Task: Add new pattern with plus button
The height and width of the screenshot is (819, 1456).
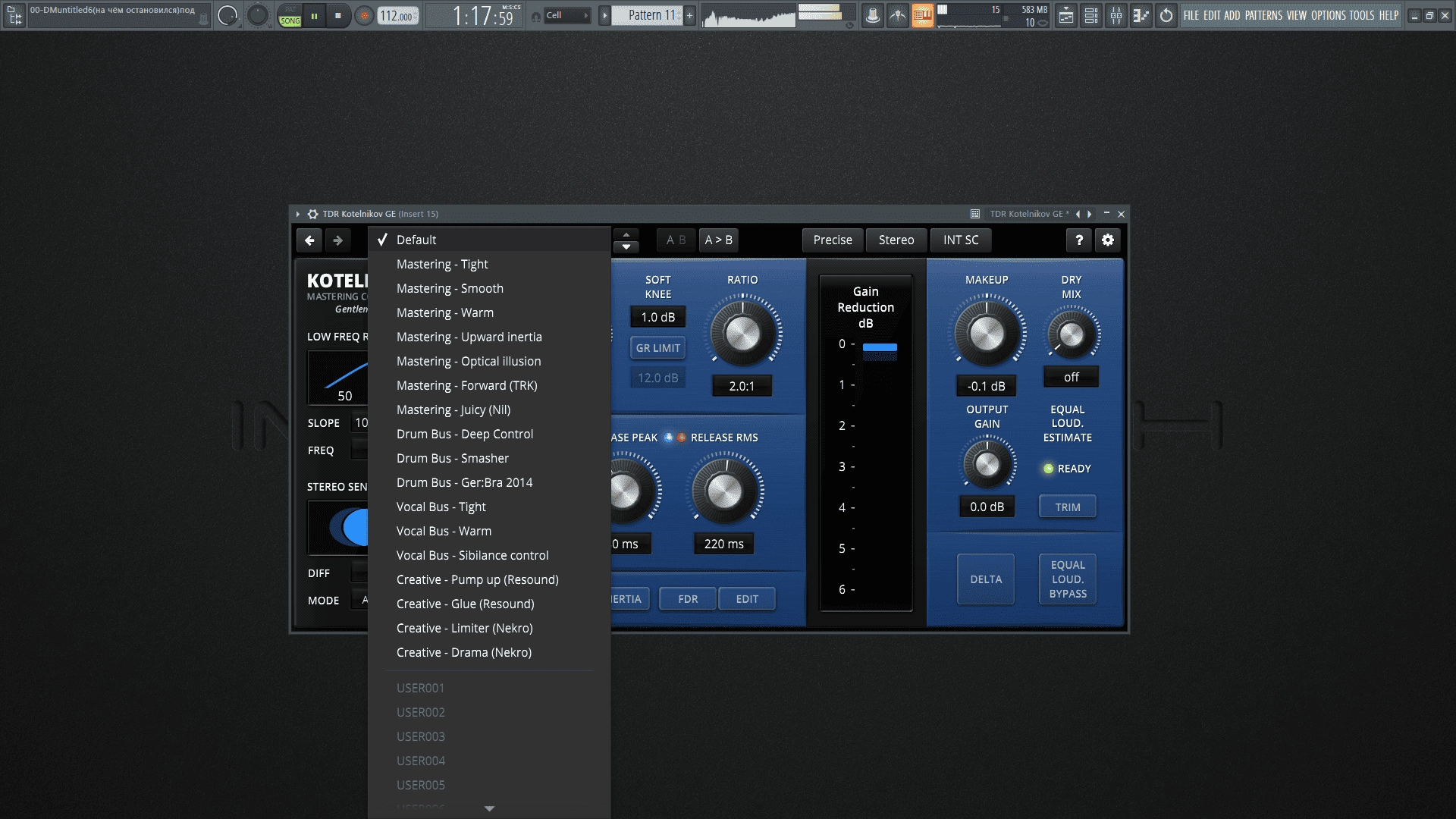Action: [689, 15]
